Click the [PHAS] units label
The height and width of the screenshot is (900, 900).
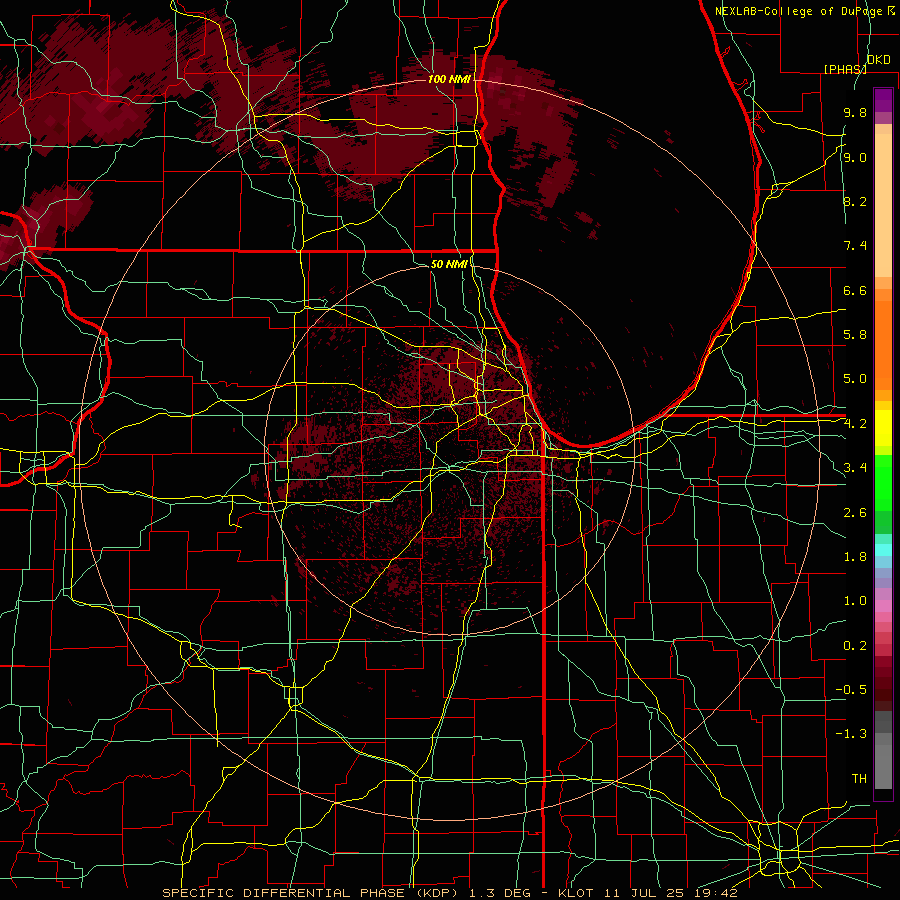click(845, 69)
